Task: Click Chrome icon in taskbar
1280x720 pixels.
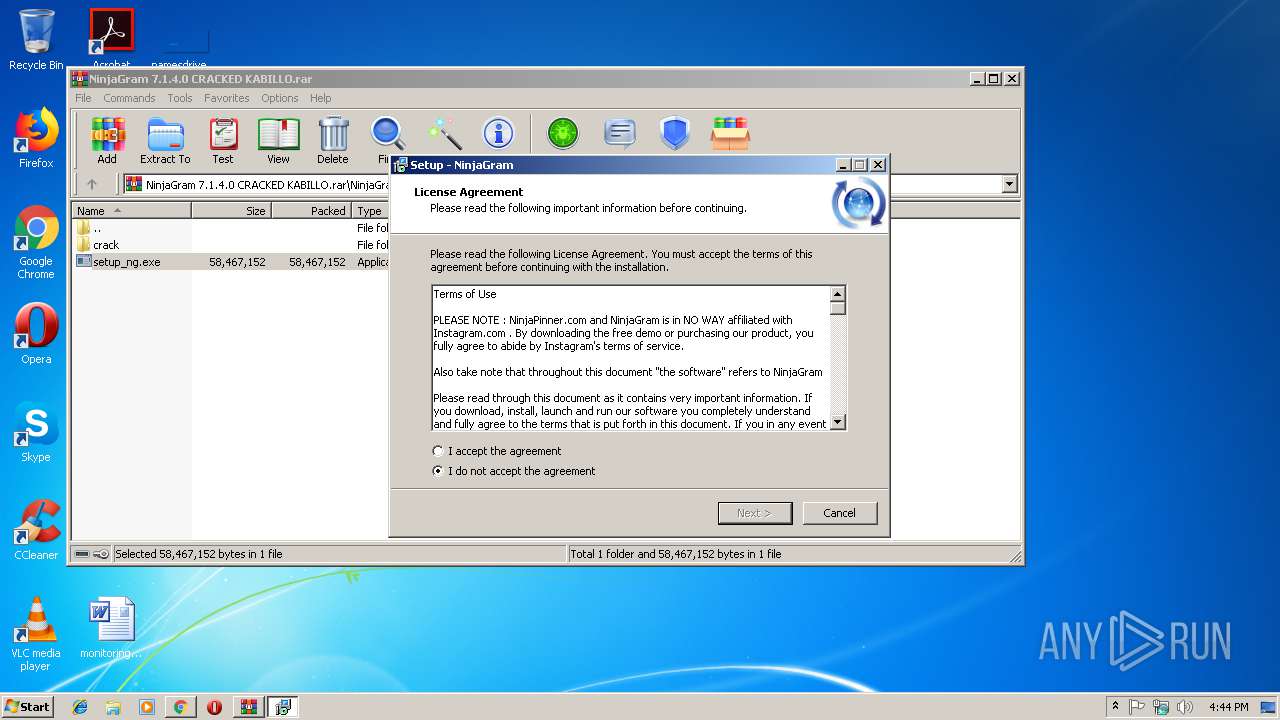Action: pos(180,707)
